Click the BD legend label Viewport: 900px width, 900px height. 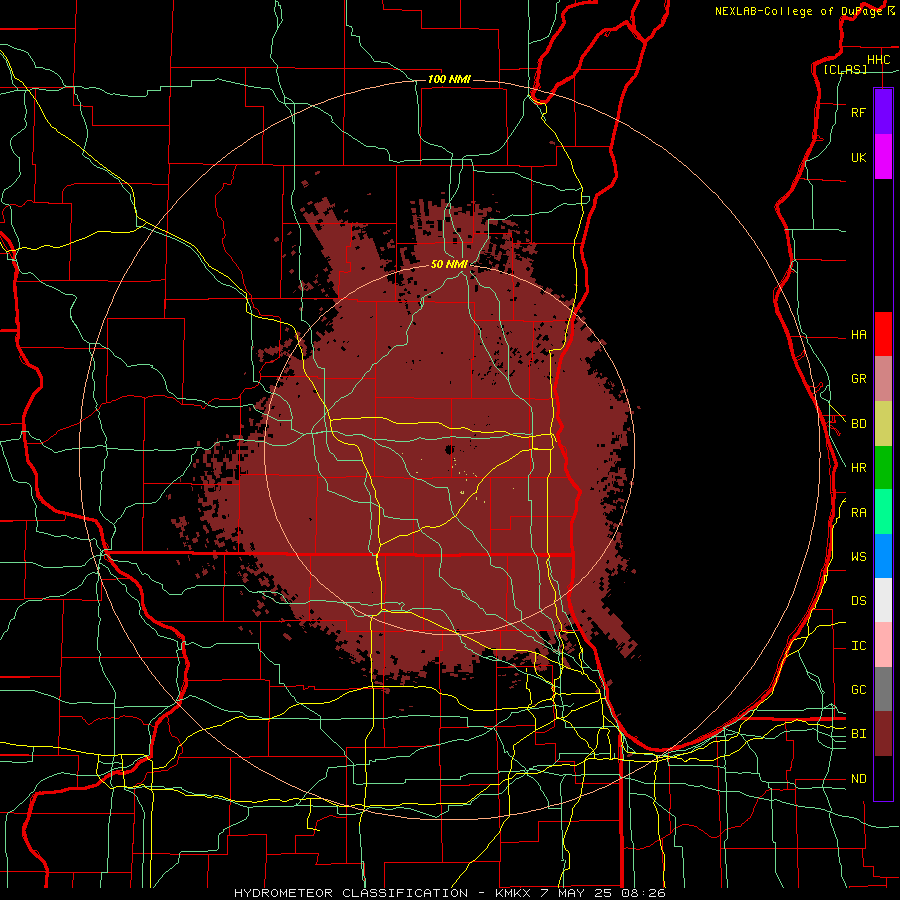(x=859, y=424)
